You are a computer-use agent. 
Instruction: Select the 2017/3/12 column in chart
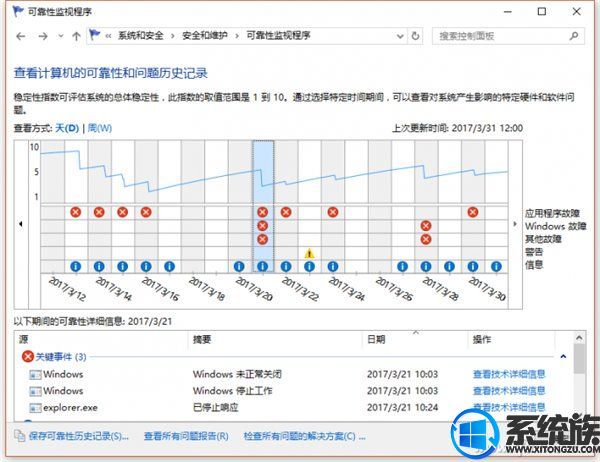(52, 207)
